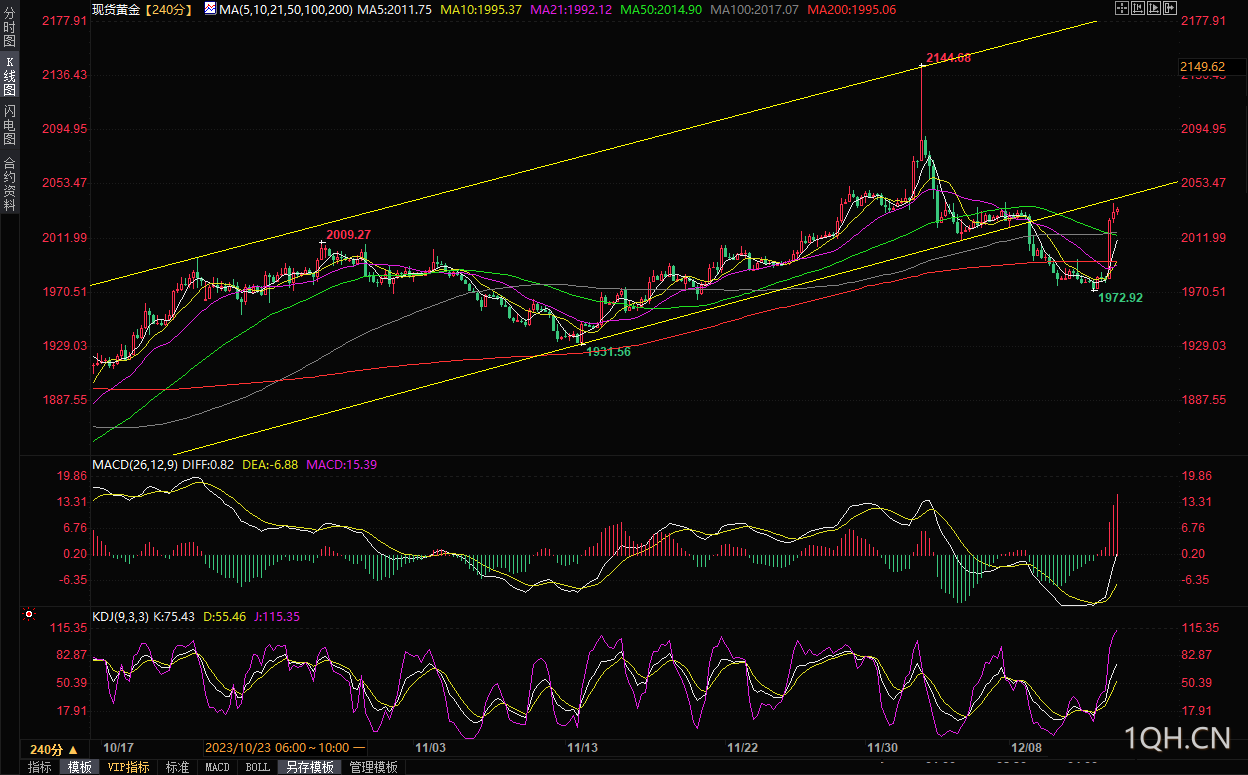Open 合约资料 sidebar tab

coord(10,183)
